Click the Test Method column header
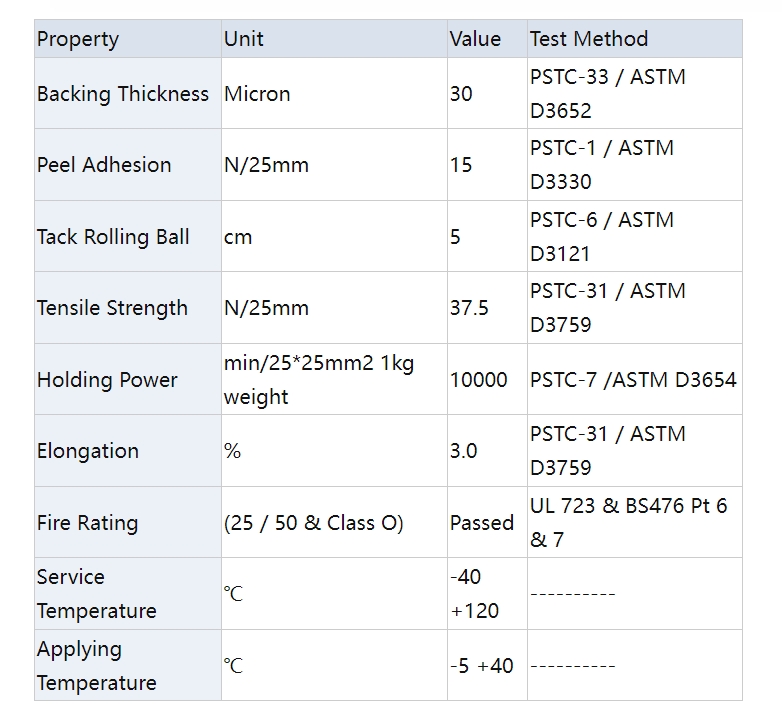The image size is (782, 710). [589, 39]
